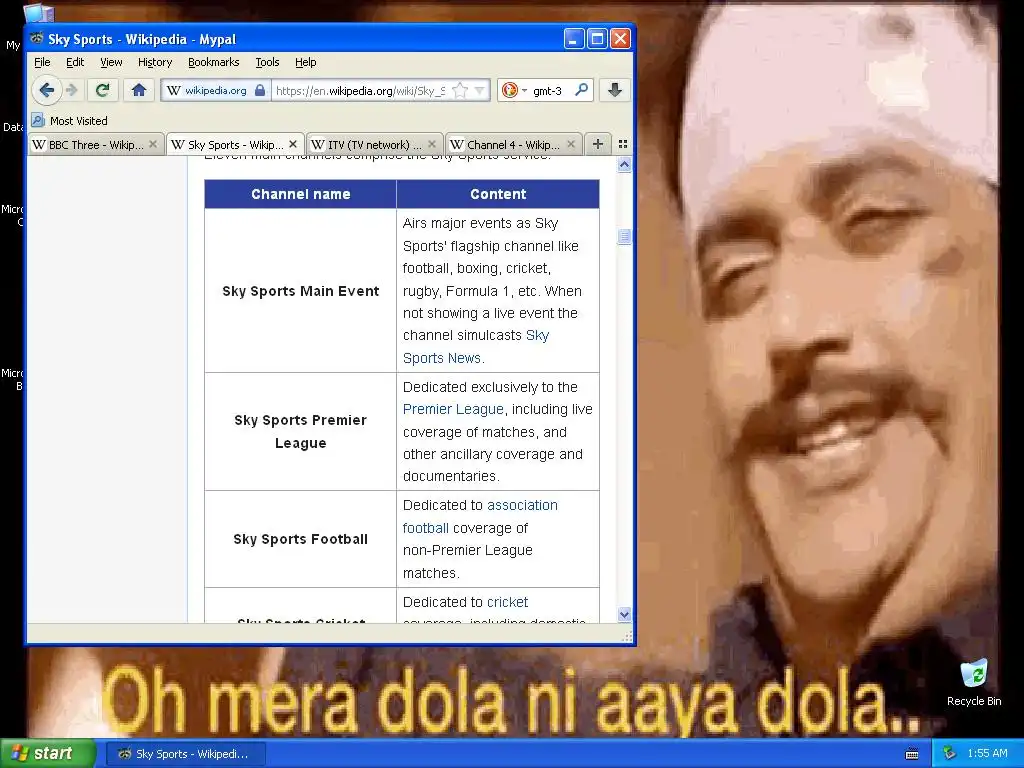Image resolution: width=1024 pixels, height=768 pixels.
Task: Close the BBC Three tab
Action: tap(153, 144)
